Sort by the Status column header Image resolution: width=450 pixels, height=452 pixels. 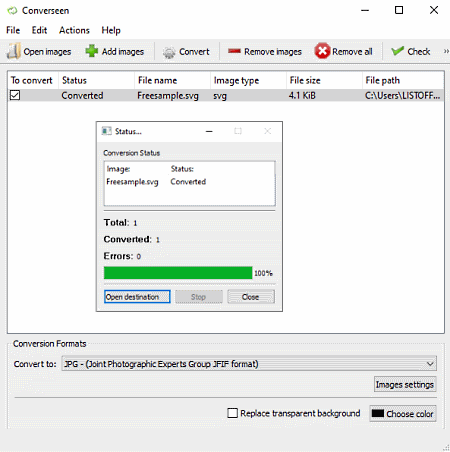click(x=96, y=80)
